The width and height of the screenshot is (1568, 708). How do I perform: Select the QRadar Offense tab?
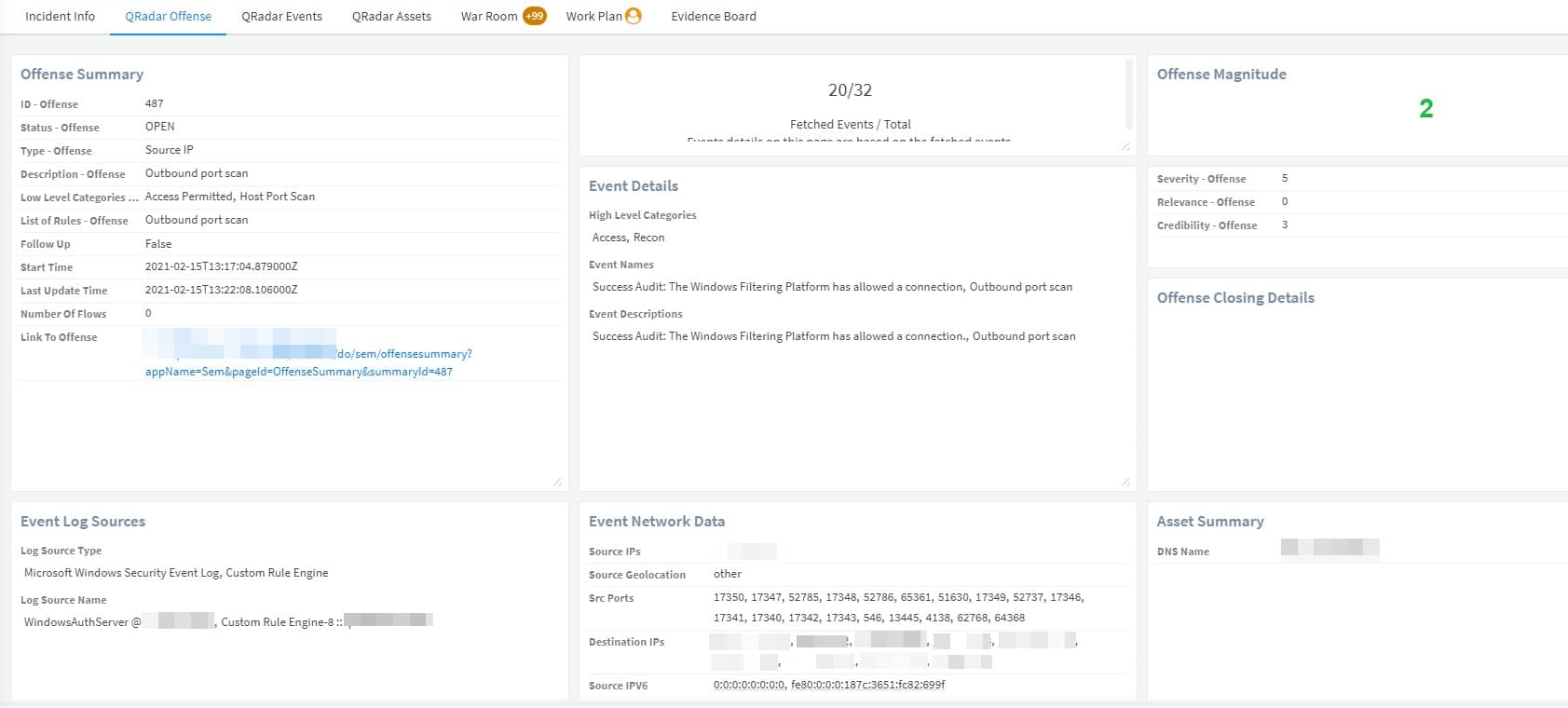[169, 16]
